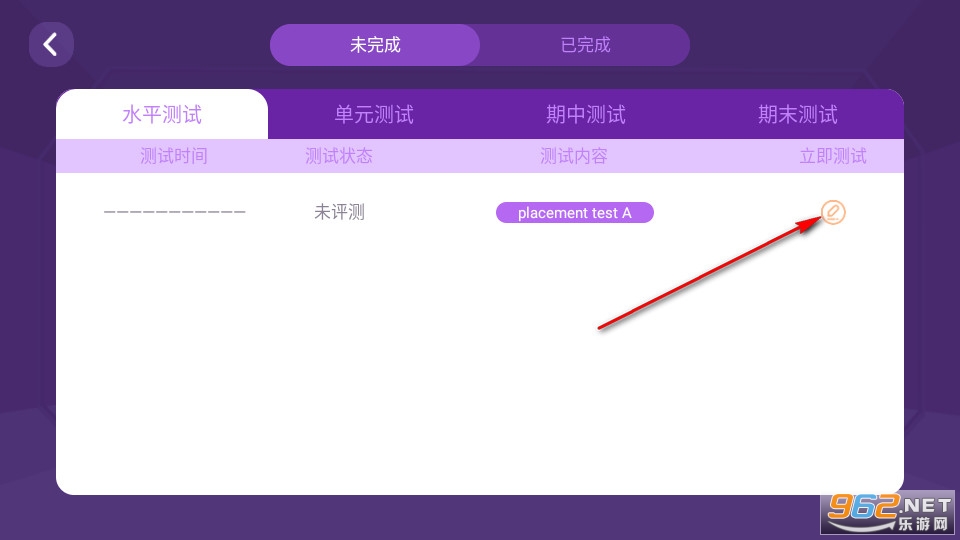Switch to the 期末测试 tab
Image resolution: width=960 pixels, height=540 pixels.
797,115
